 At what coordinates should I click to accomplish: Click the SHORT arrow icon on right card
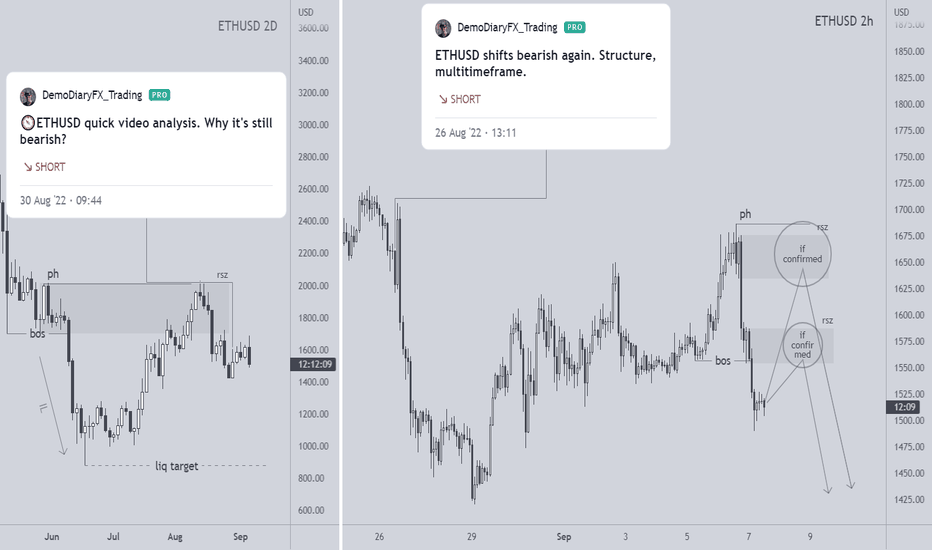pos(443,99)
